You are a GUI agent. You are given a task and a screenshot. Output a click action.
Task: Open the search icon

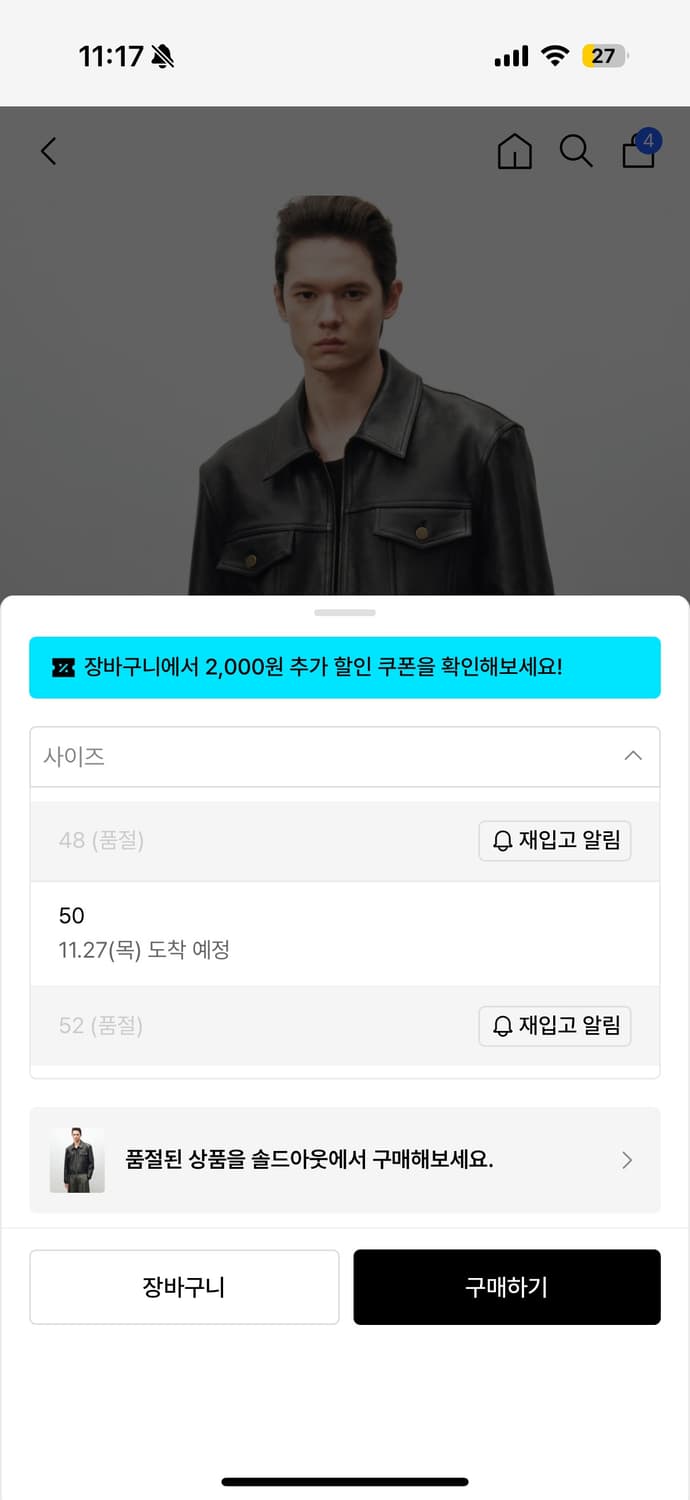click(x=576, y=152)
